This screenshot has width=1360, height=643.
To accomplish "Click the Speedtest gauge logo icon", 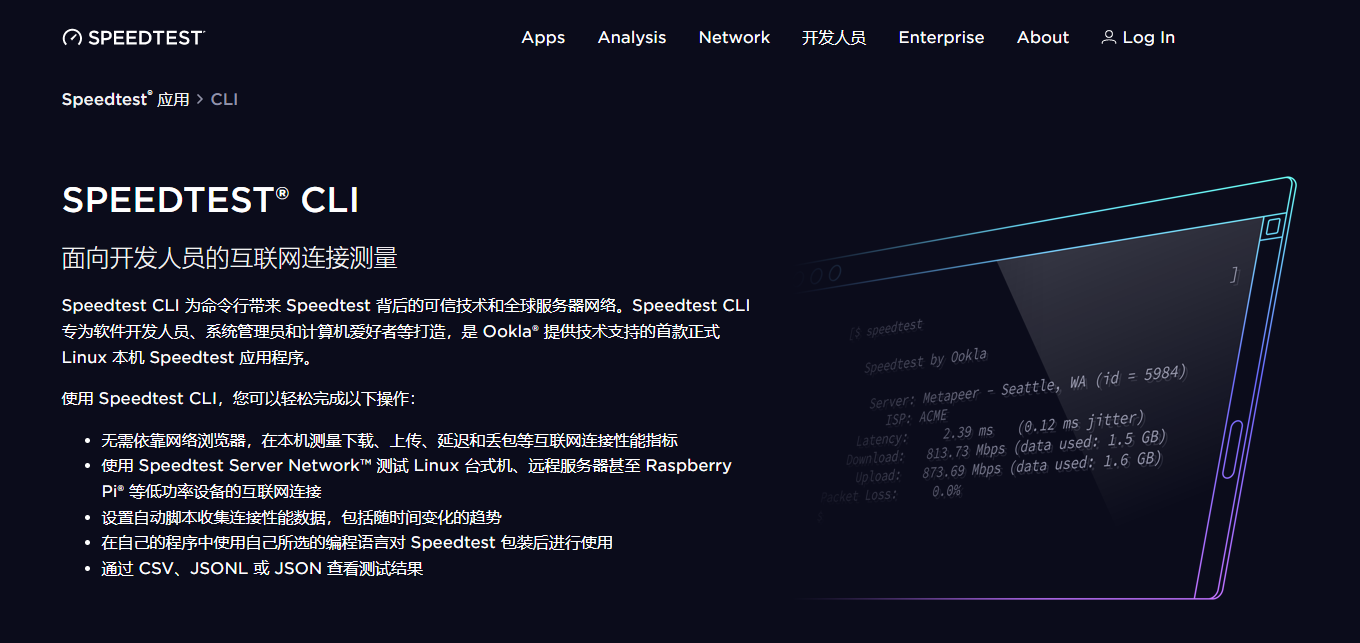I will point(72,38).
